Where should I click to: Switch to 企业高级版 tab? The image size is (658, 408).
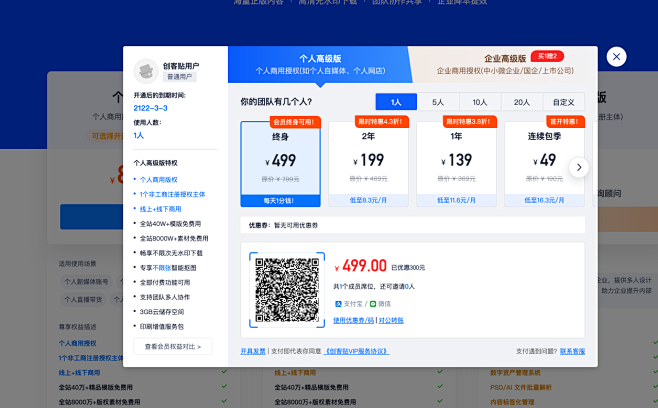(x=505, y=64)
